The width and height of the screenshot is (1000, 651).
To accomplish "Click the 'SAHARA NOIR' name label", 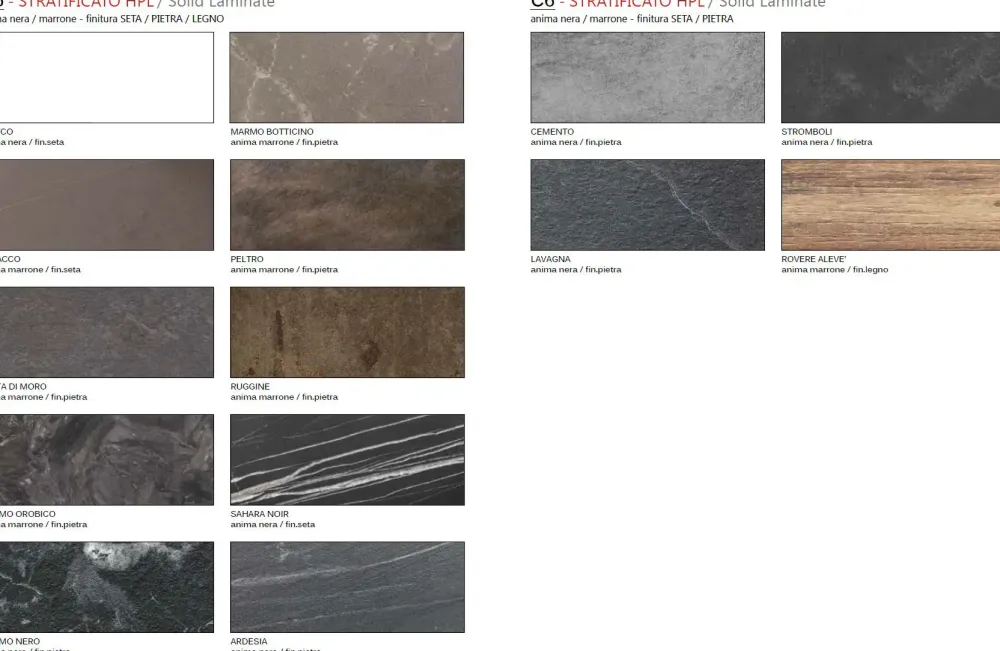I will click(x=259, y=514).
